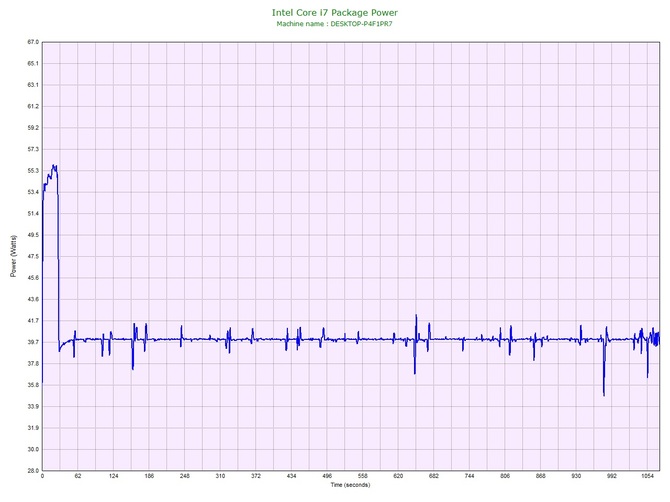Click x-axis tick label 558
This screenshot has height=502, width=670.
(362, 476)
